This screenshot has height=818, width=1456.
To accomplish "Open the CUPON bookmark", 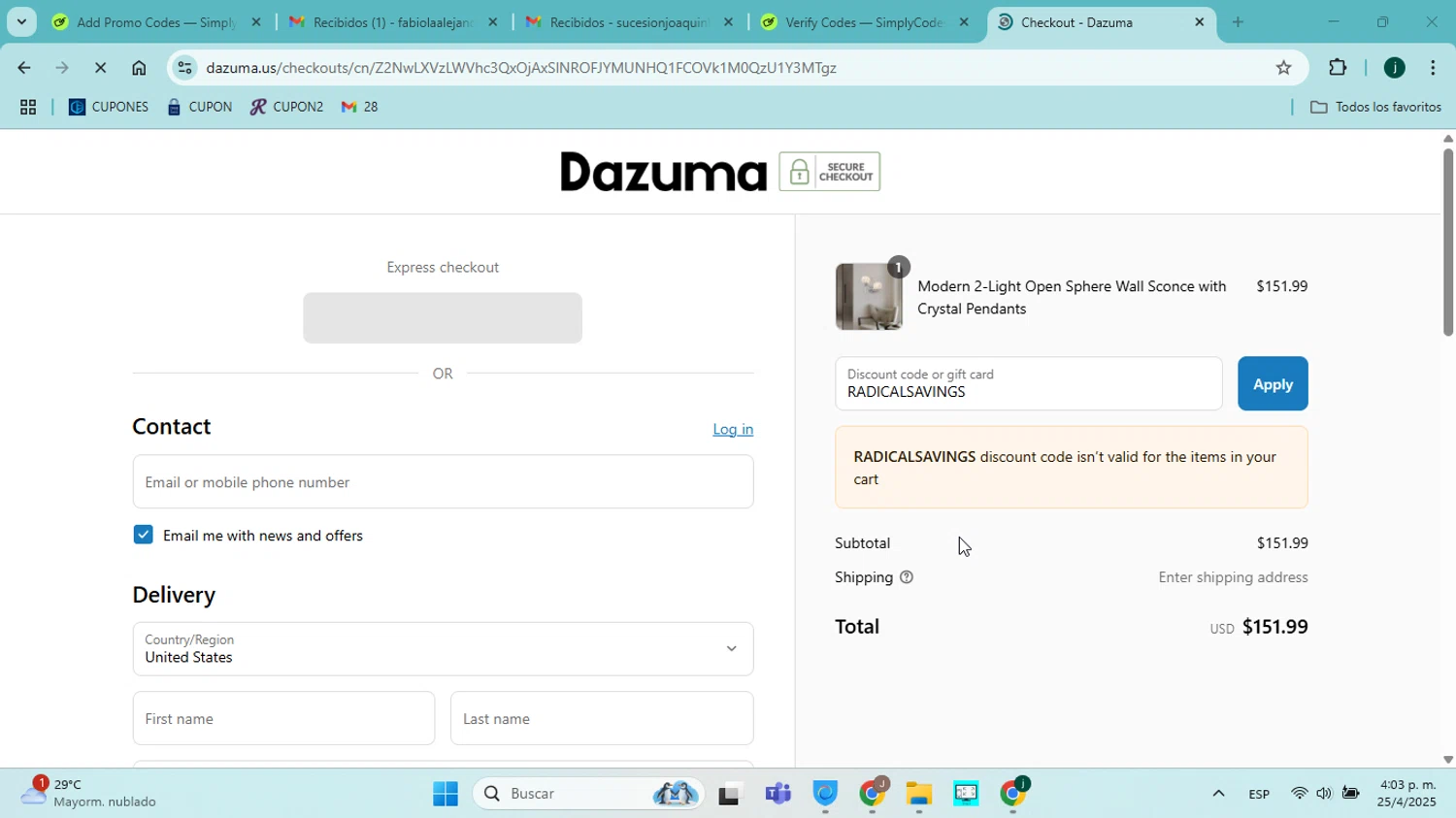I will [x=200, y=108].
